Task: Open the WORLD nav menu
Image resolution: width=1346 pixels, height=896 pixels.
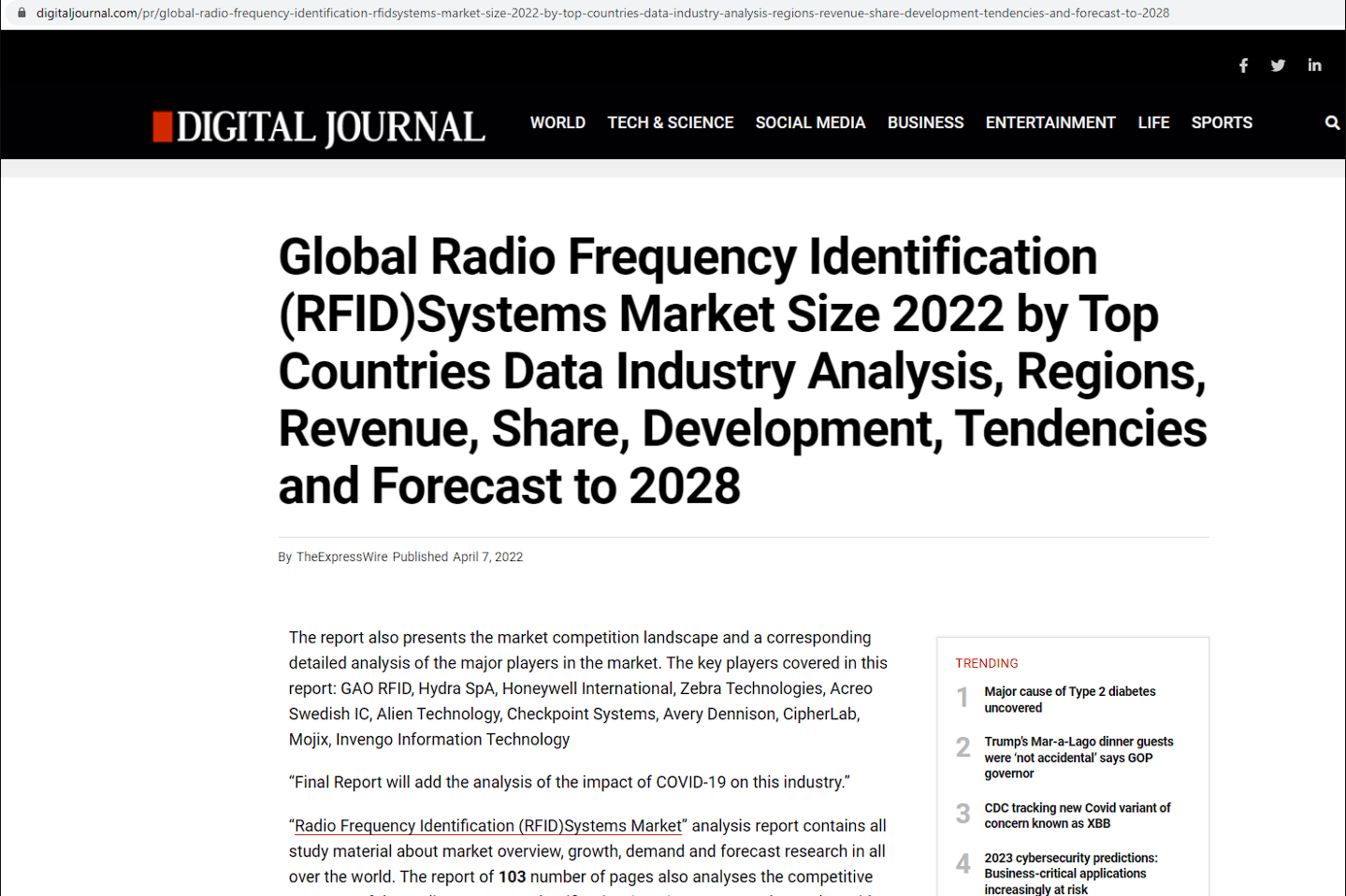Action: click(557, 123)
